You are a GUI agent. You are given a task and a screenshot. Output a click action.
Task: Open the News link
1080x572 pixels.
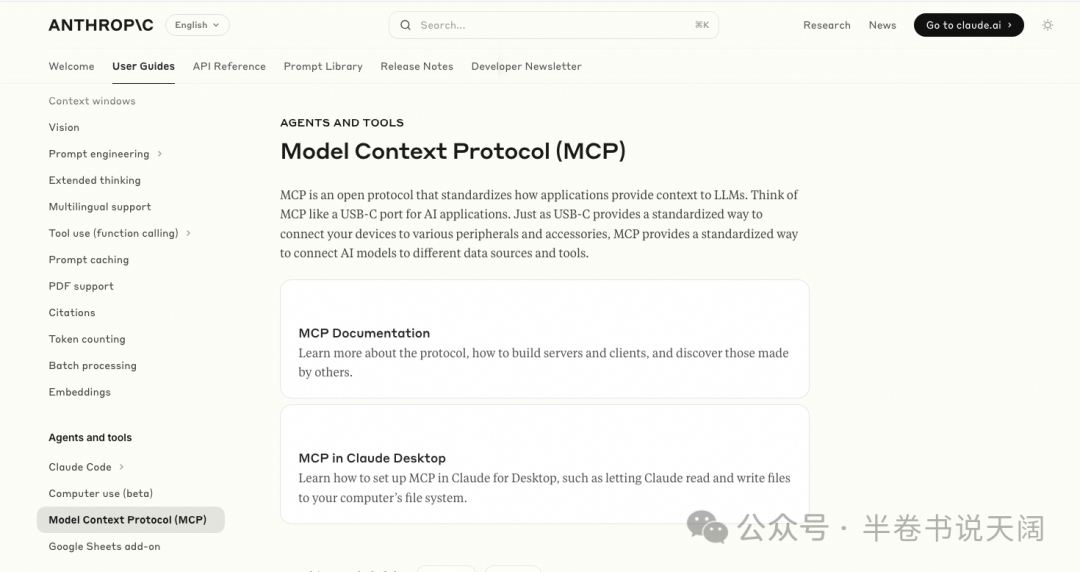click(x=882, y=25)
